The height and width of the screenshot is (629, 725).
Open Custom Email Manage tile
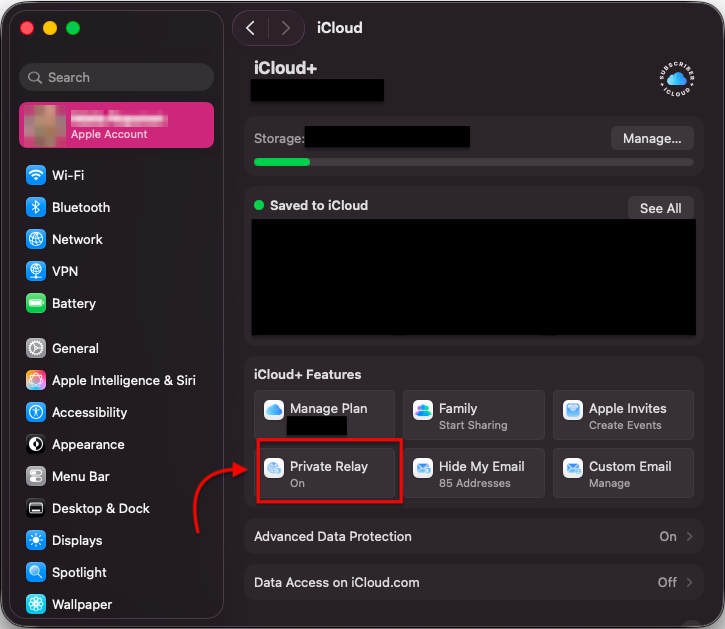(623, 473)
